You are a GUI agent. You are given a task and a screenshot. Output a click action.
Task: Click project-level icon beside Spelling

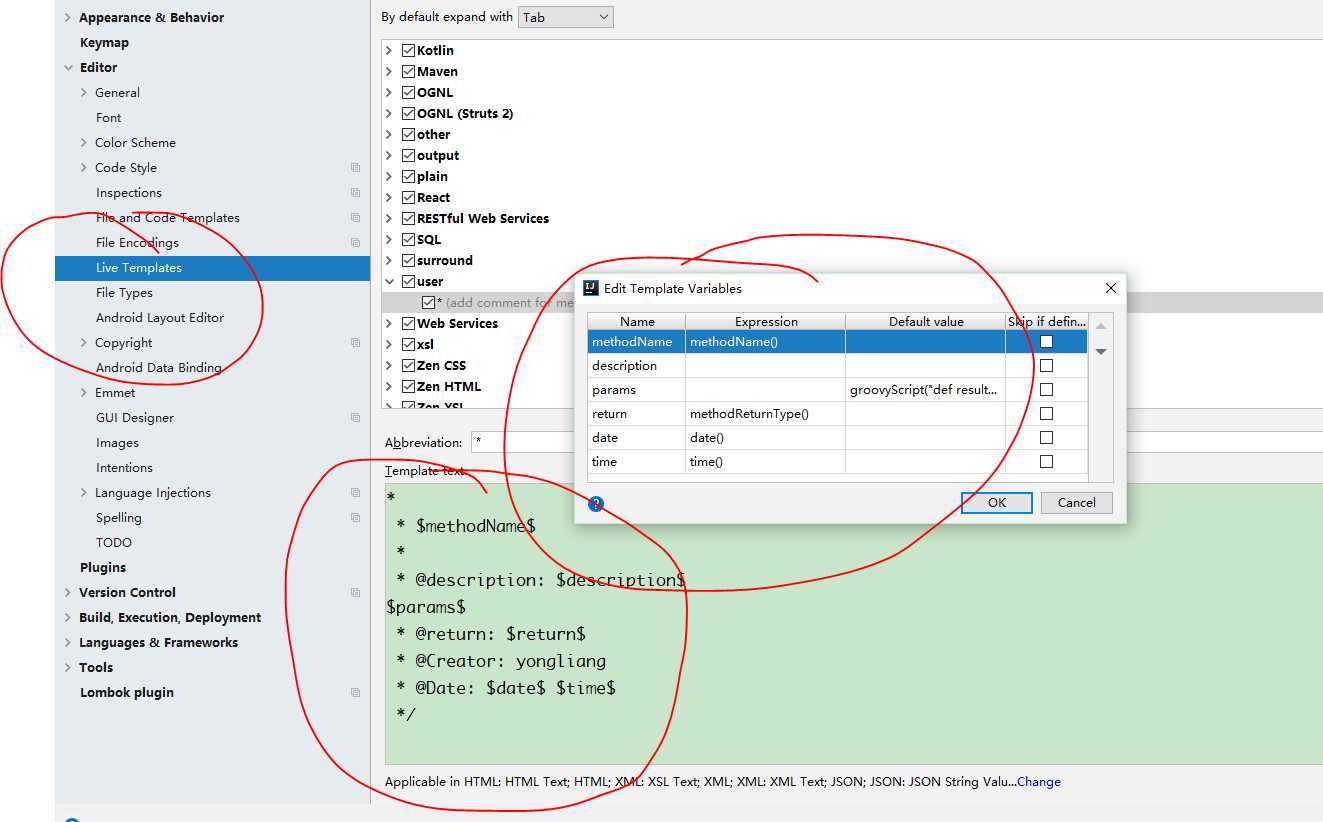(355, 518)
